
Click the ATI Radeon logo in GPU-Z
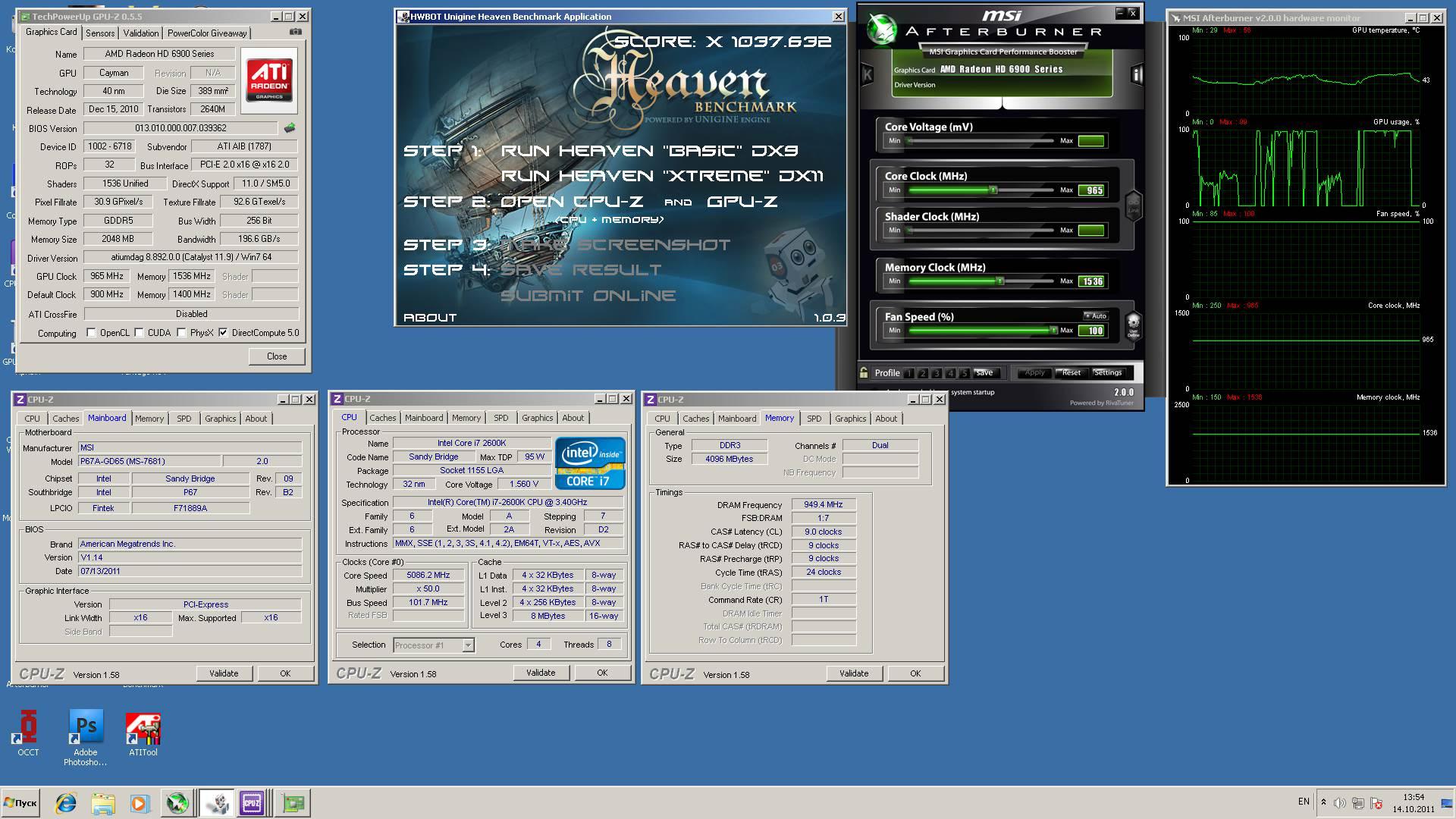pos(268,81)
